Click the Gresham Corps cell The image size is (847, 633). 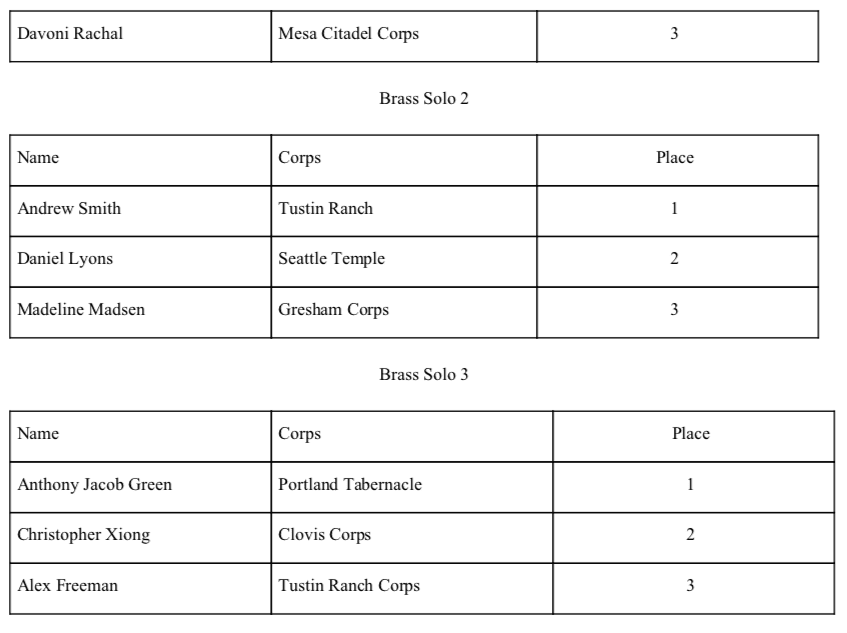[404, 312]
